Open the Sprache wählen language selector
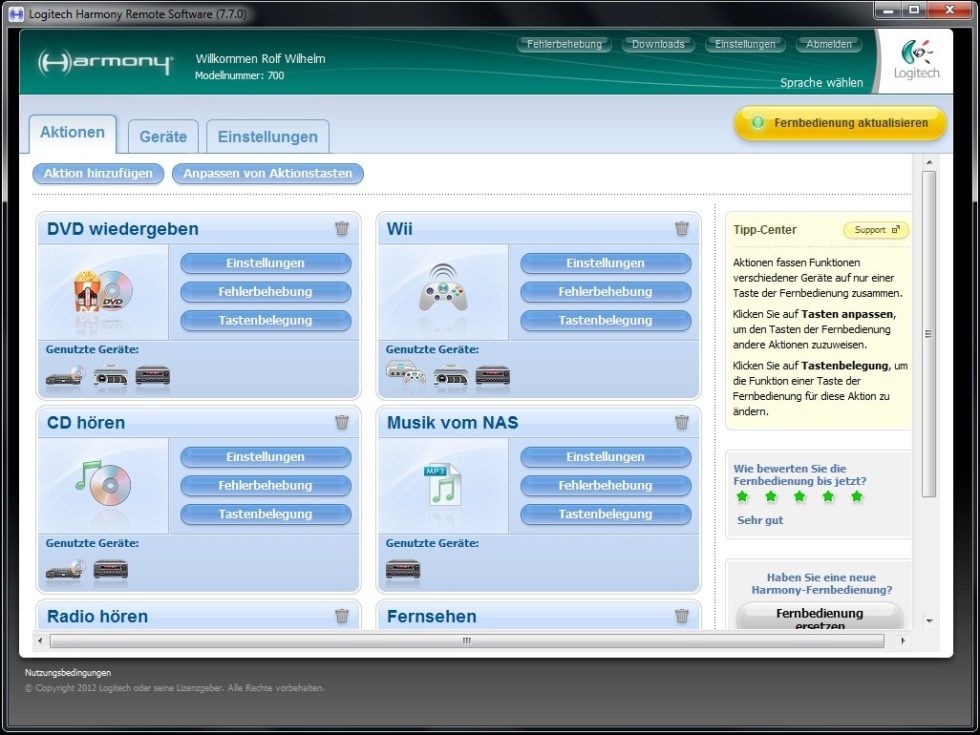980x735 pixels. click(821, 83)
